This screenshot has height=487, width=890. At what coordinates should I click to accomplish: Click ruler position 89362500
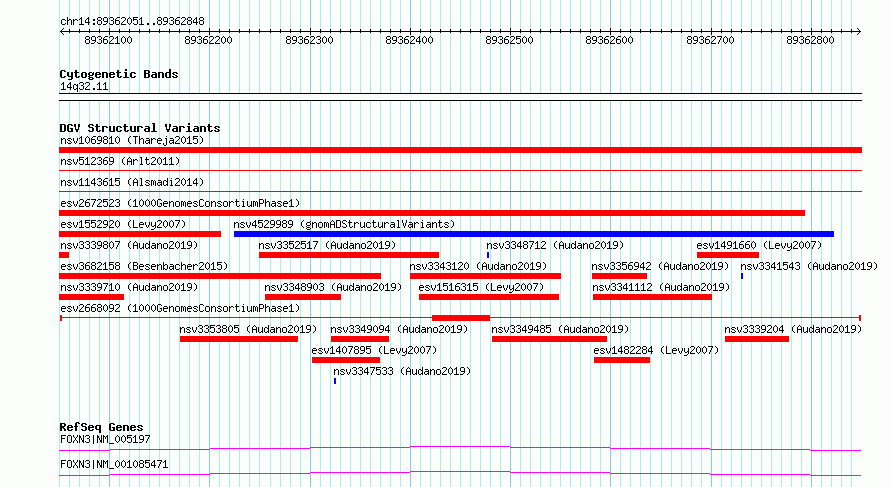tap(510, 40)
